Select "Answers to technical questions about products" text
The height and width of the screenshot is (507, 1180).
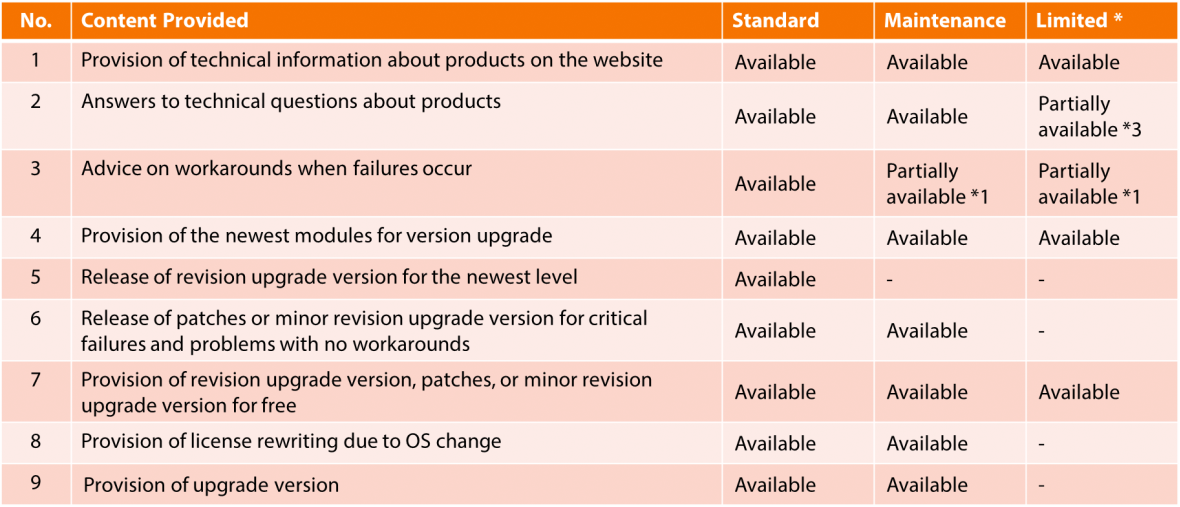click(x=291, y=101)
